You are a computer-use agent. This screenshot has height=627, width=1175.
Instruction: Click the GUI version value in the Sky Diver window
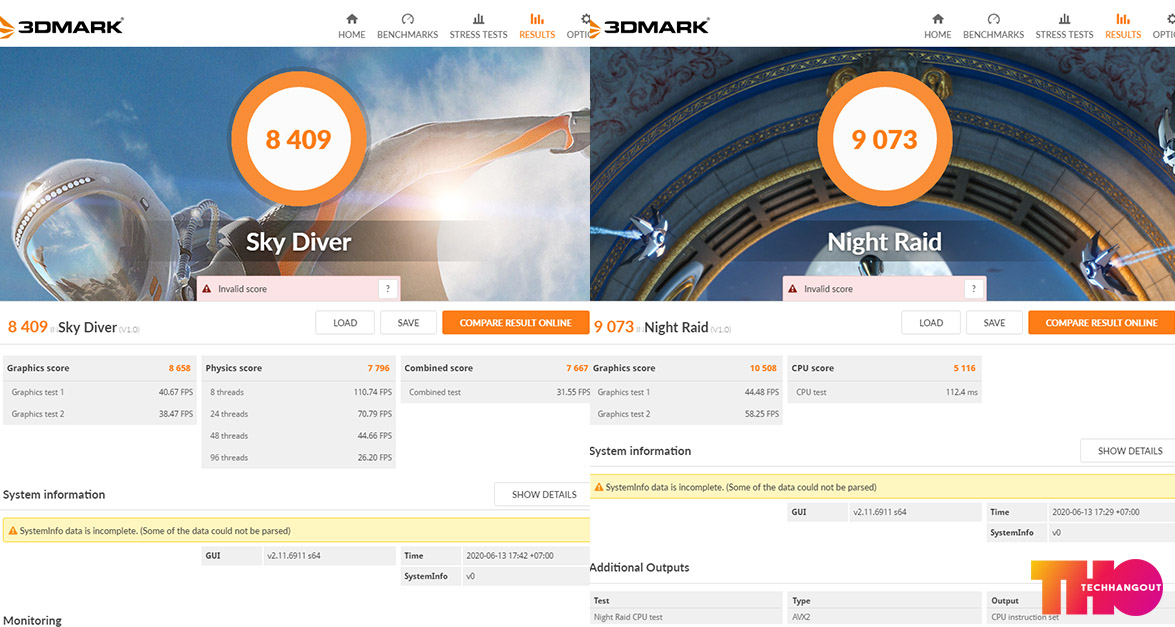click(294, 556)
